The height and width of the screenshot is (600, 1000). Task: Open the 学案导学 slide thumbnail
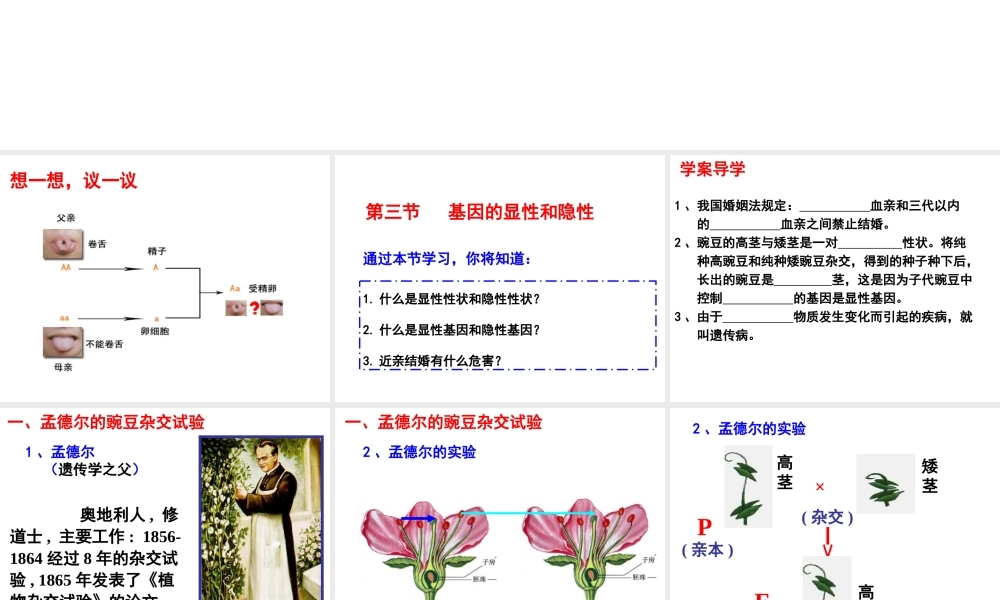coord(835,278)
